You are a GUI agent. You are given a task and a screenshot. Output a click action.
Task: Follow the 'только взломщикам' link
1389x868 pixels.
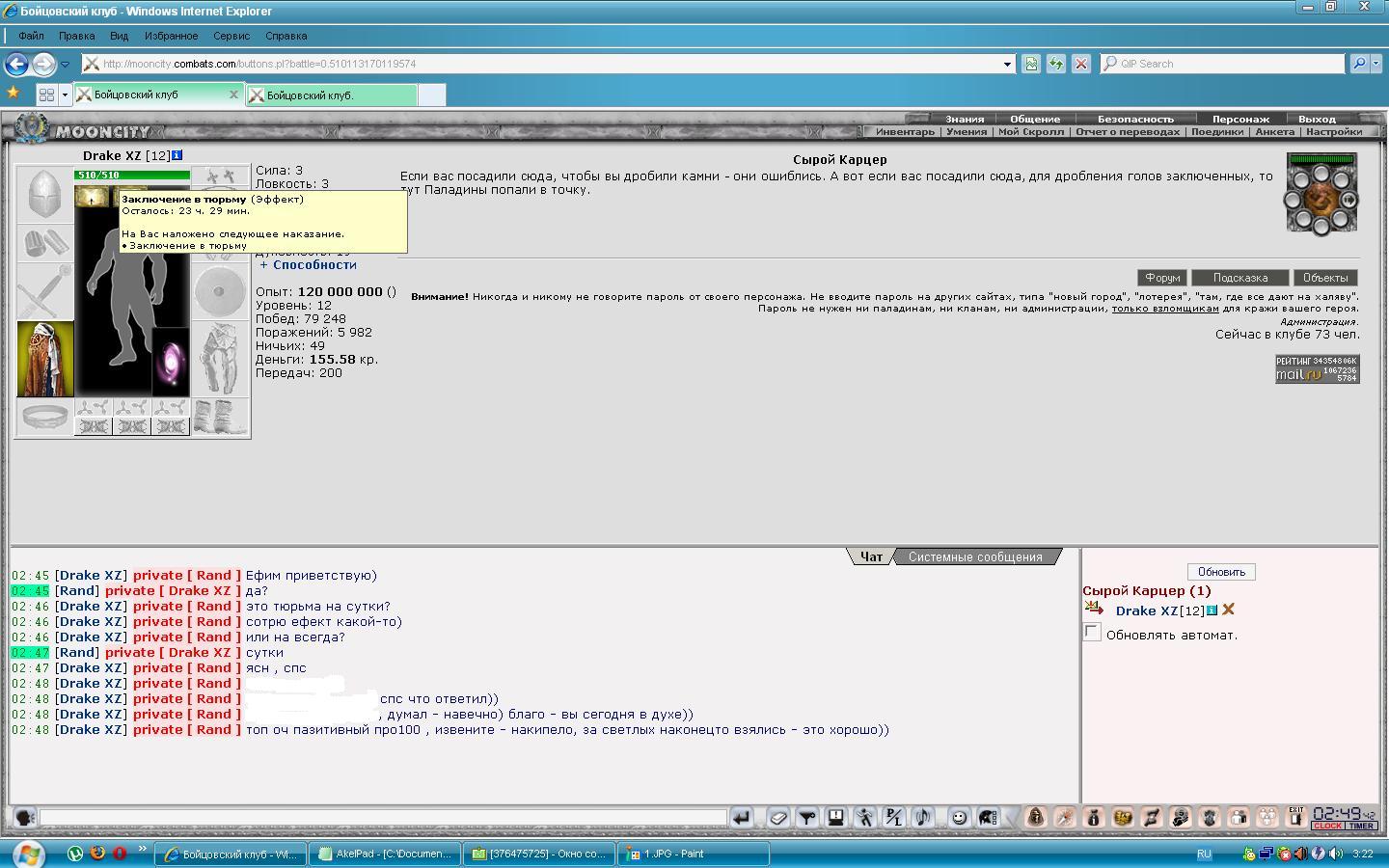(x=1165, y=309)
